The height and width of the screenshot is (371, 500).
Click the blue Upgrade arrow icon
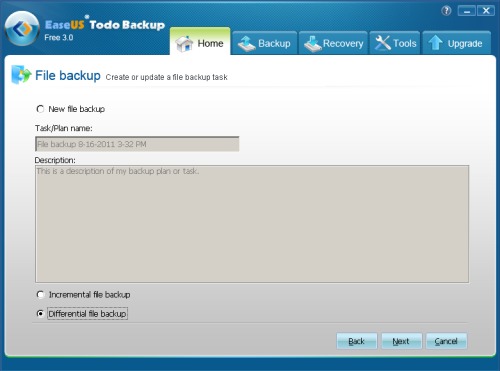click(x=435, y=43)
